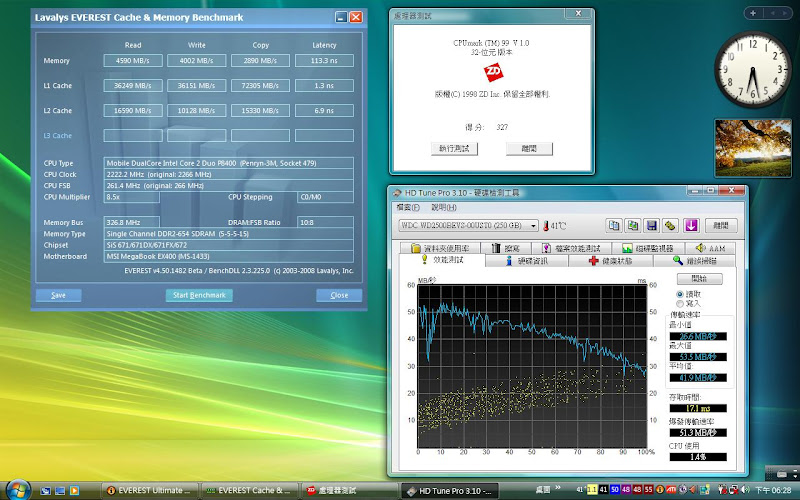Click the Exit button in CPUmark window
The width and height of the screenshot is (800, 500).
click(529, 148)
